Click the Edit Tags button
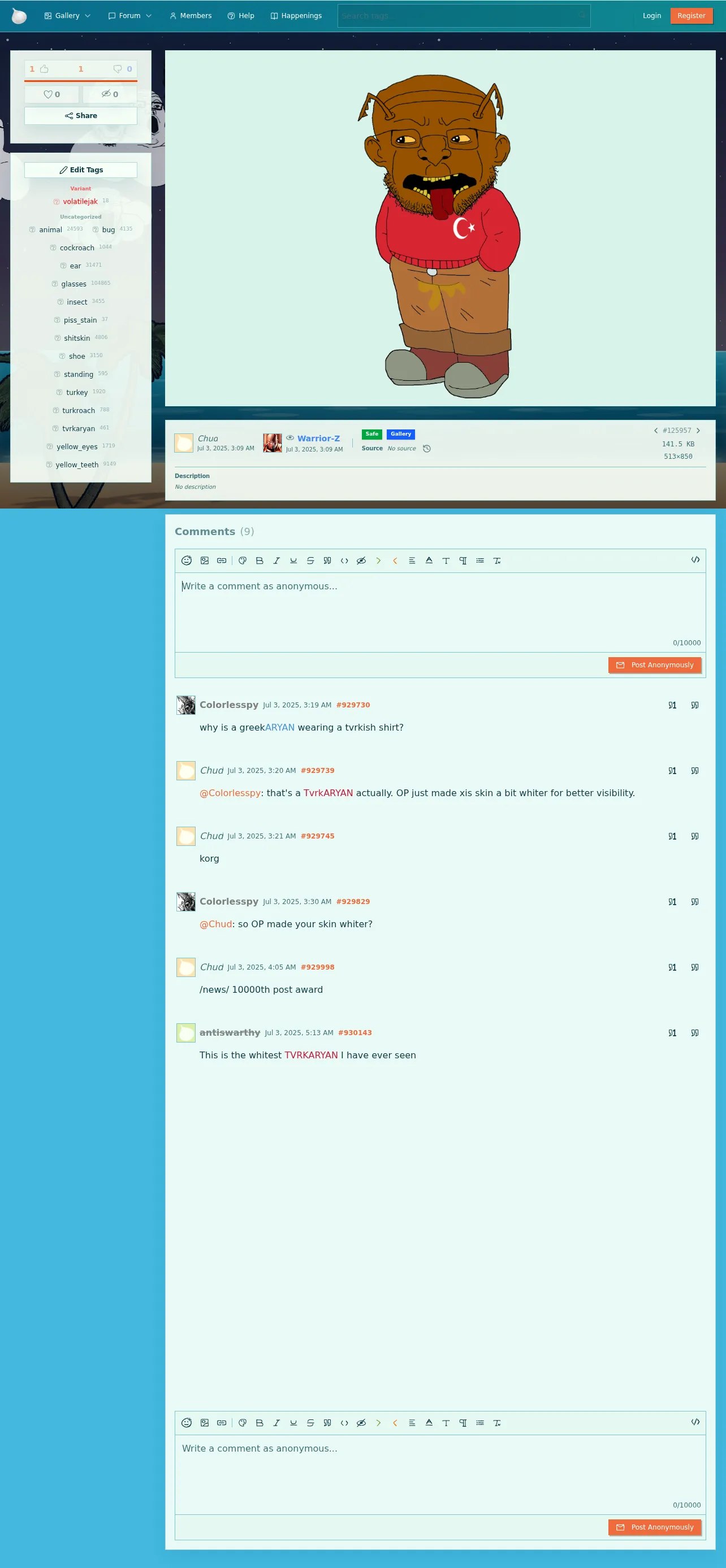The image size is (726, 1568). click(x=81, y=170)
